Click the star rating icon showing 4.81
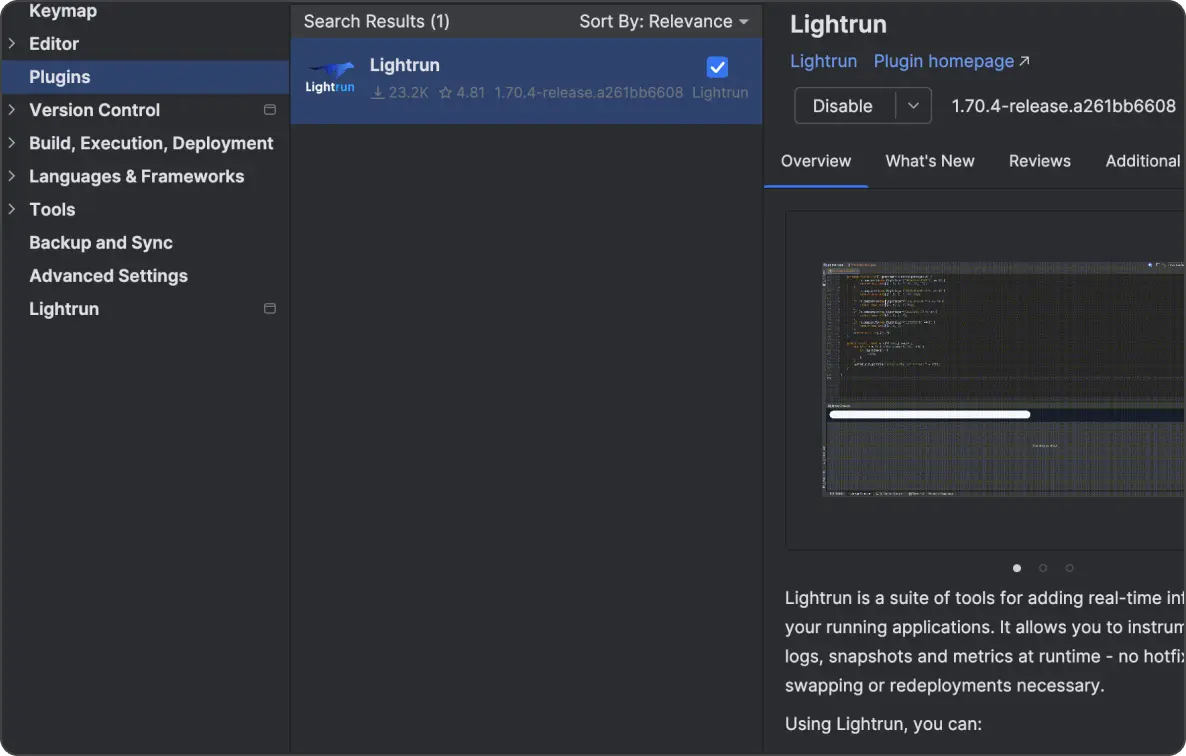The height and width of the screenshot is (756, 1186). (446, 93)
